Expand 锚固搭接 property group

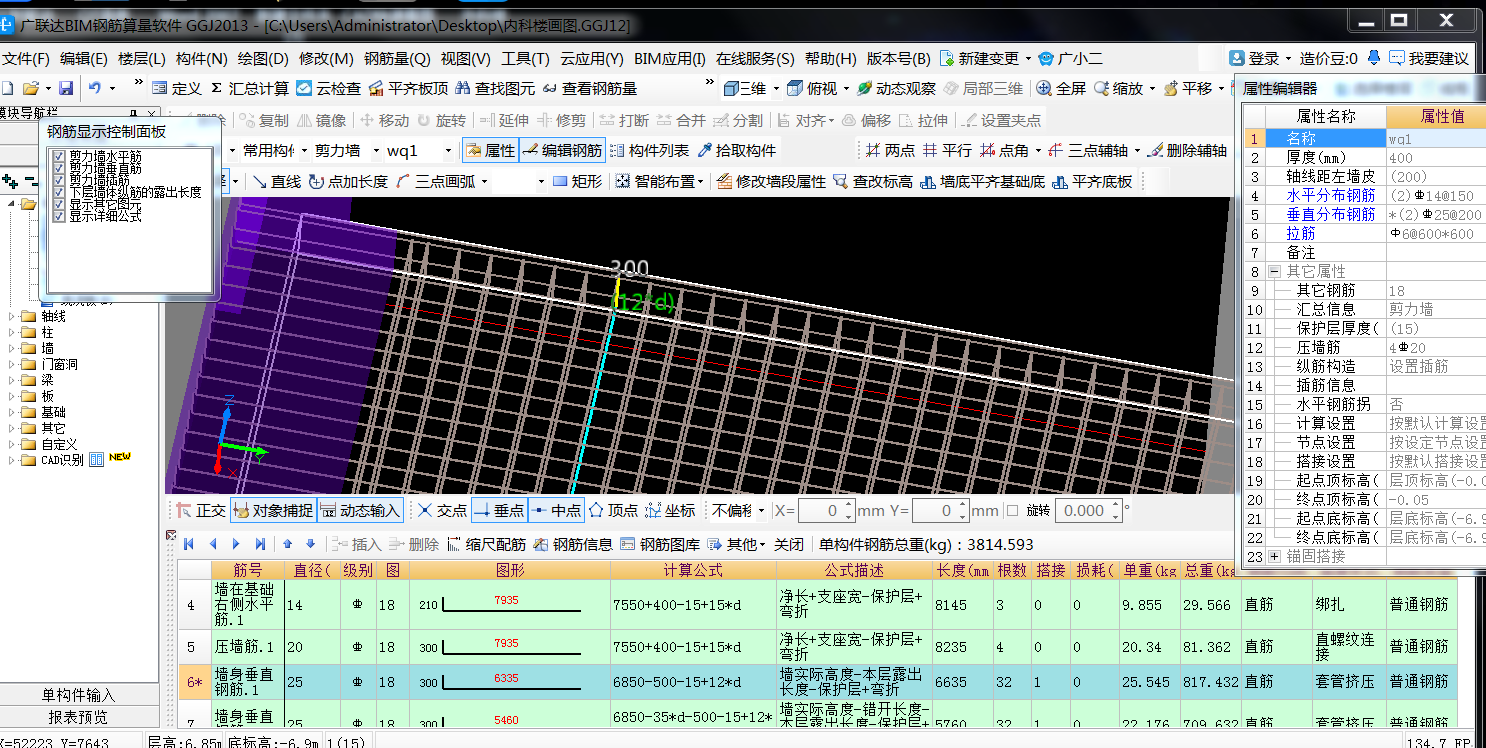pyautogui.click(x=1274, y=556)
